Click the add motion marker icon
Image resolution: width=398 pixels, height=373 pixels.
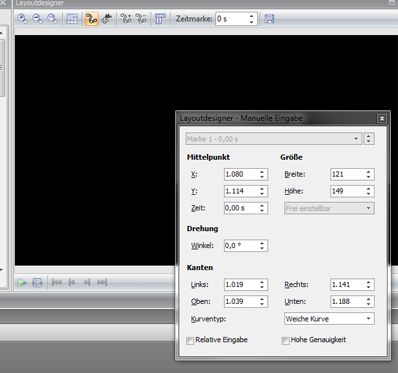(x=126, y=19)
